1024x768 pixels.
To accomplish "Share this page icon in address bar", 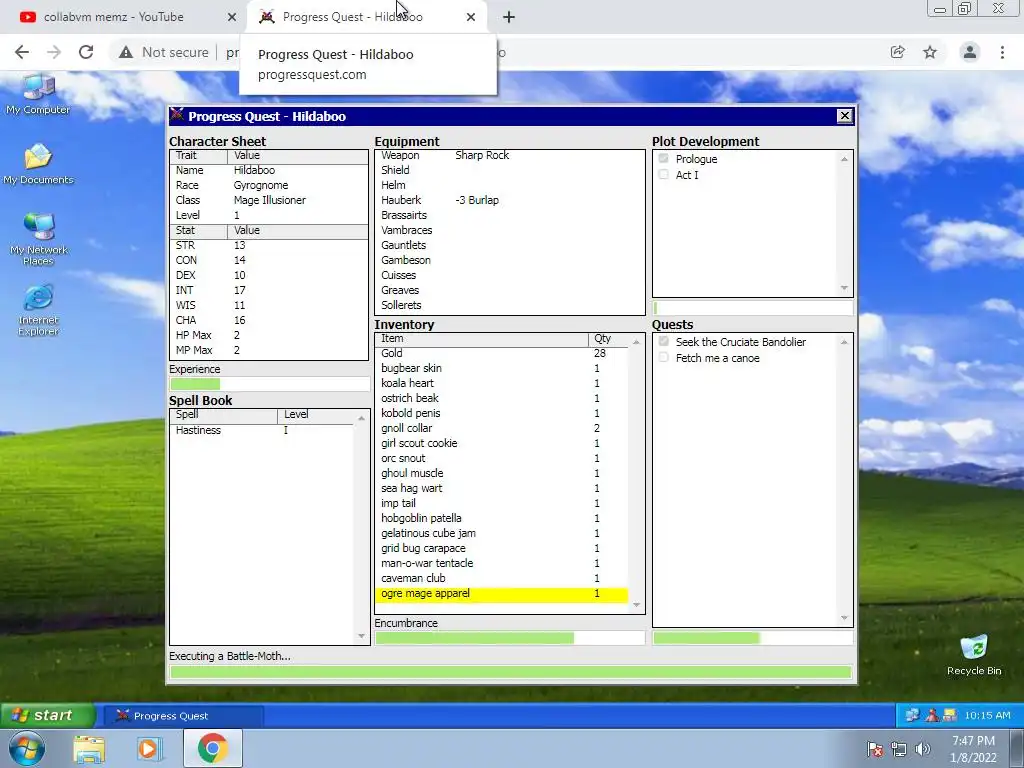I will tap(898, 52).
